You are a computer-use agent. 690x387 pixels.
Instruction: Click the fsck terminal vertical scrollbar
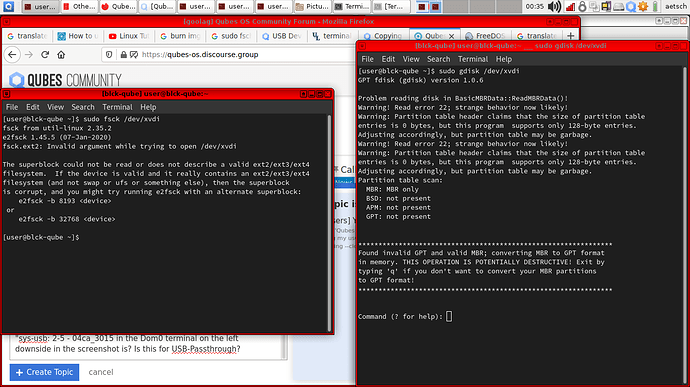[329, 223]
